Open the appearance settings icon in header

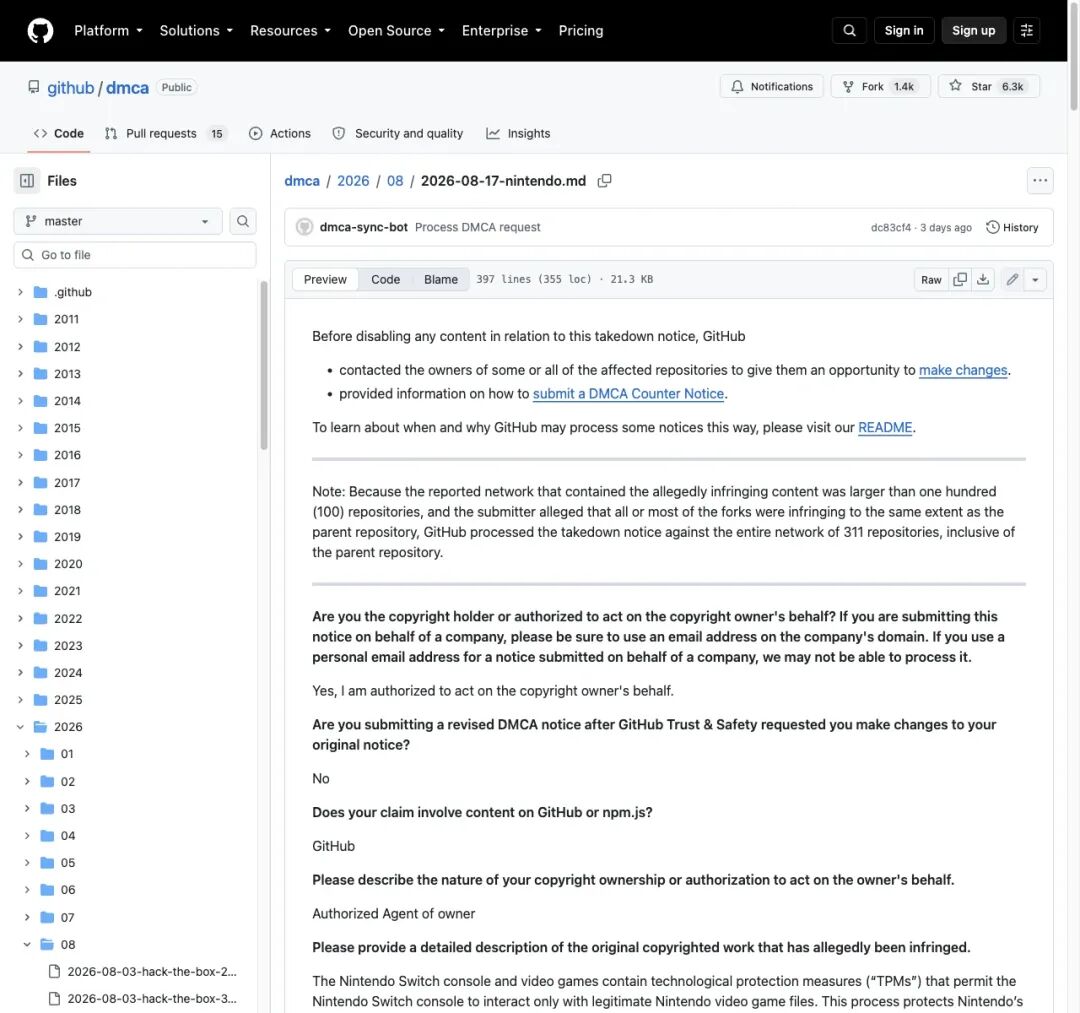click(1026, 30)
